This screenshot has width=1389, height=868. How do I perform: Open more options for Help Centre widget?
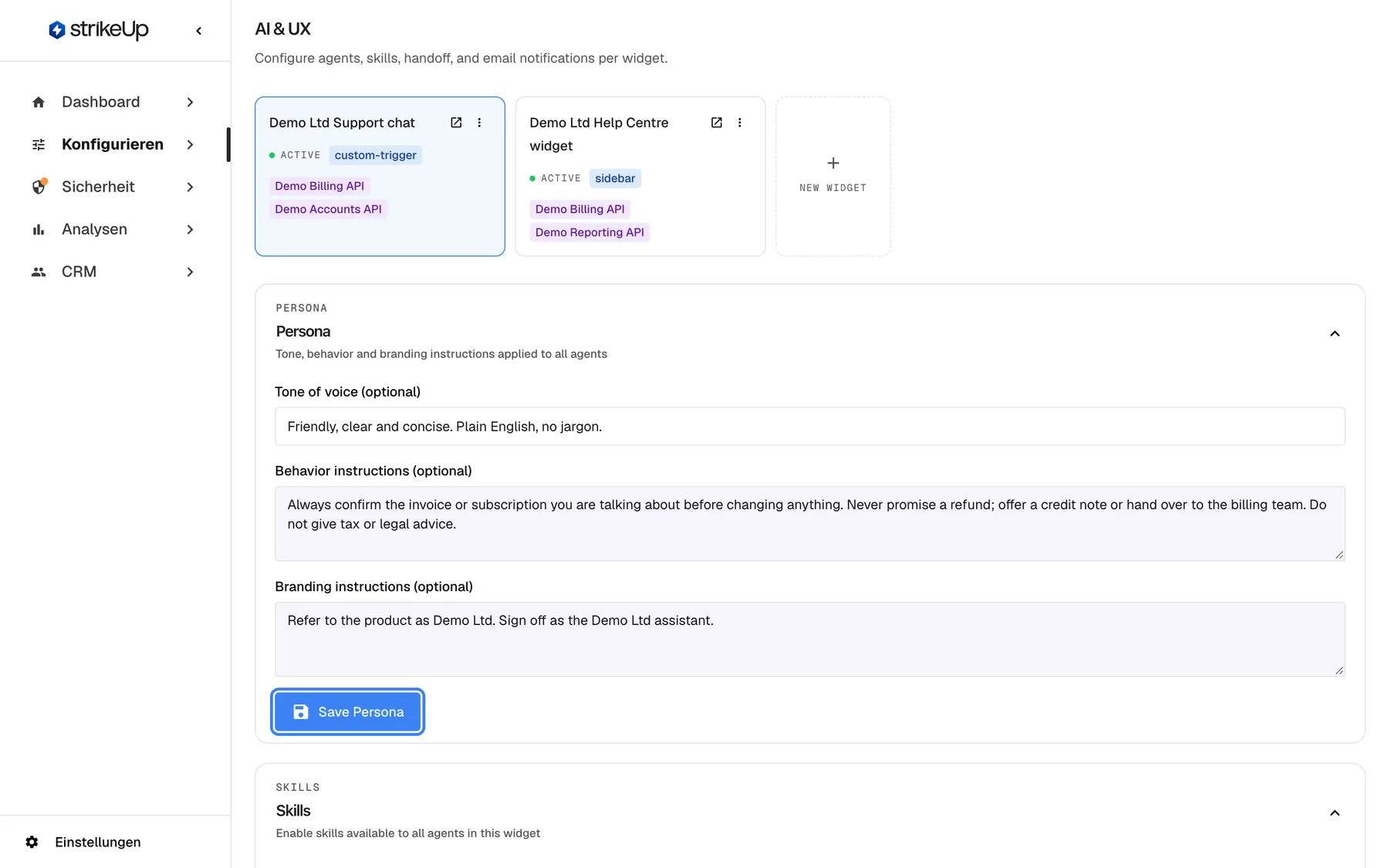point(739,123)
